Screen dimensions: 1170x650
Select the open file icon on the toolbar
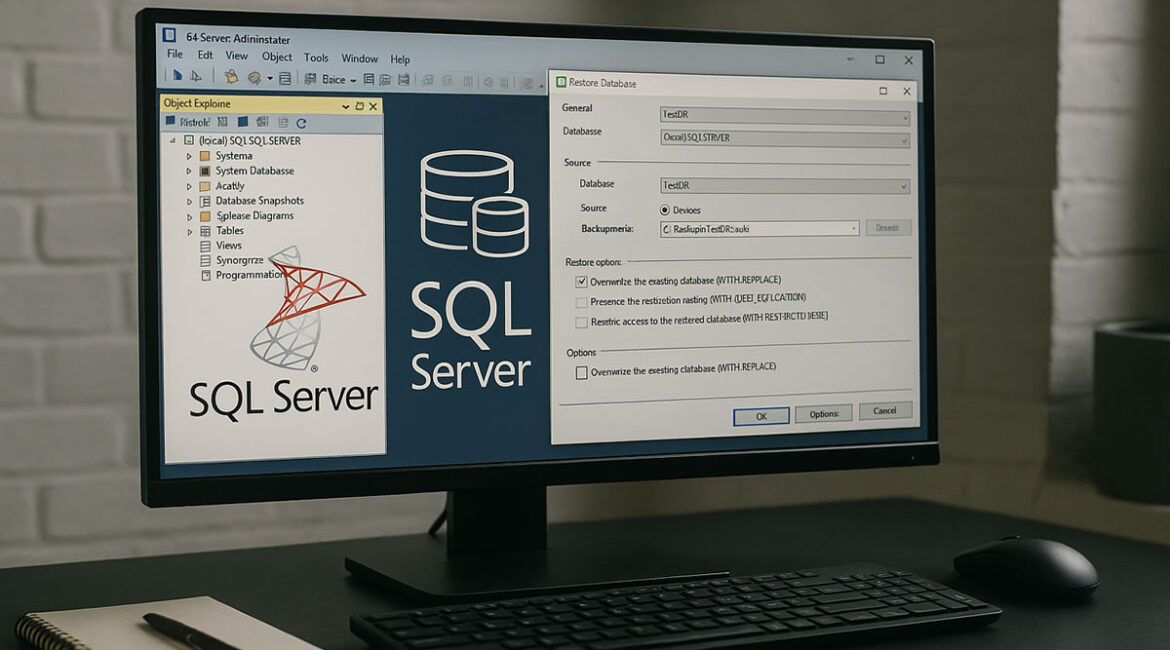pyautogui.click(x=231, y=77)
